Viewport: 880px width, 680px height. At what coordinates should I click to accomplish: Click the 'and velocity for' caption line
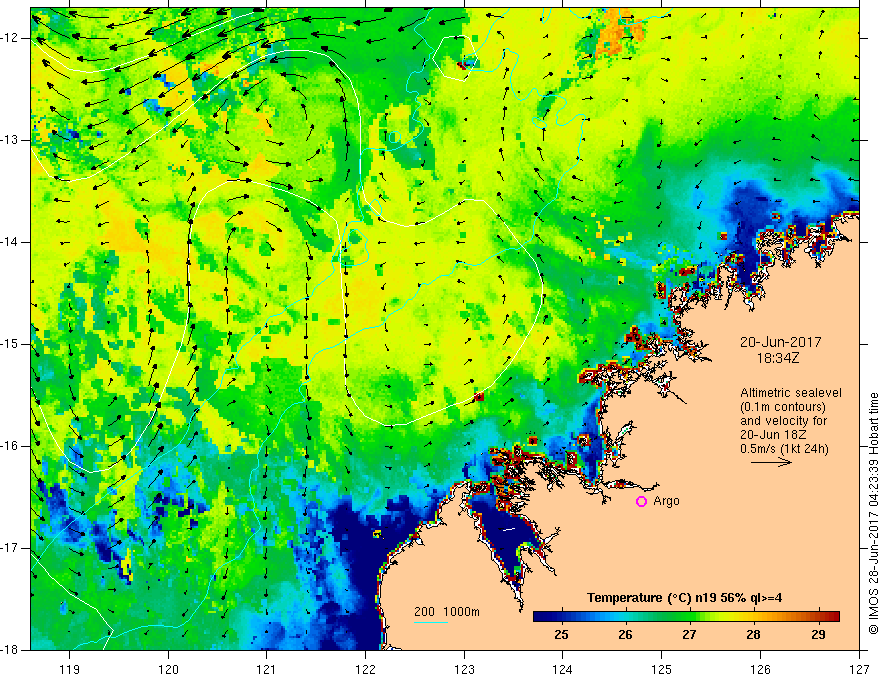coord(783,421)
